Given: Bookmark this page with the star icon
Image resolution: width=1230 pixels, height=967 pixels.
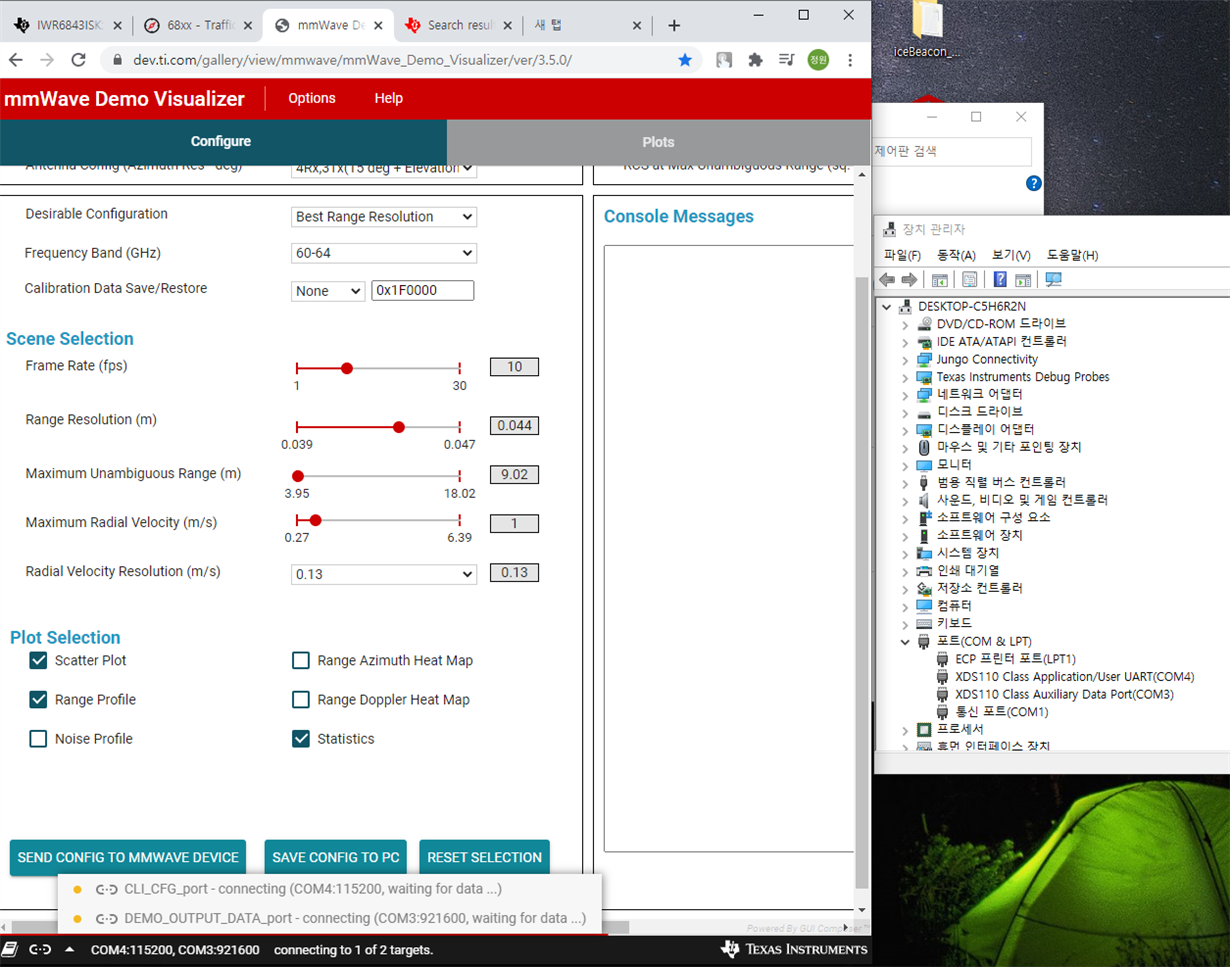Looking at the screenshot, I should coord(685,60).
